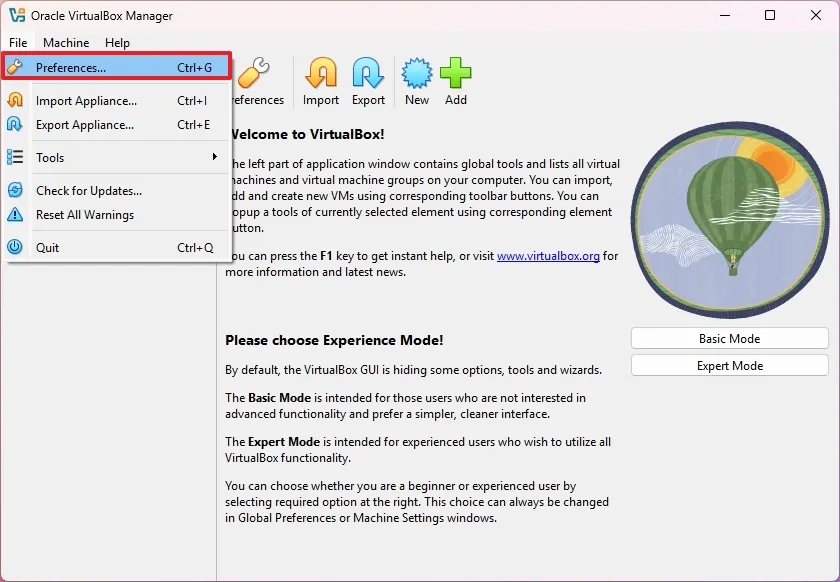Viewport: 840px width, 582px height.
Task: Choose Import Appliance from the menu
Action: [x=87, y=100]
